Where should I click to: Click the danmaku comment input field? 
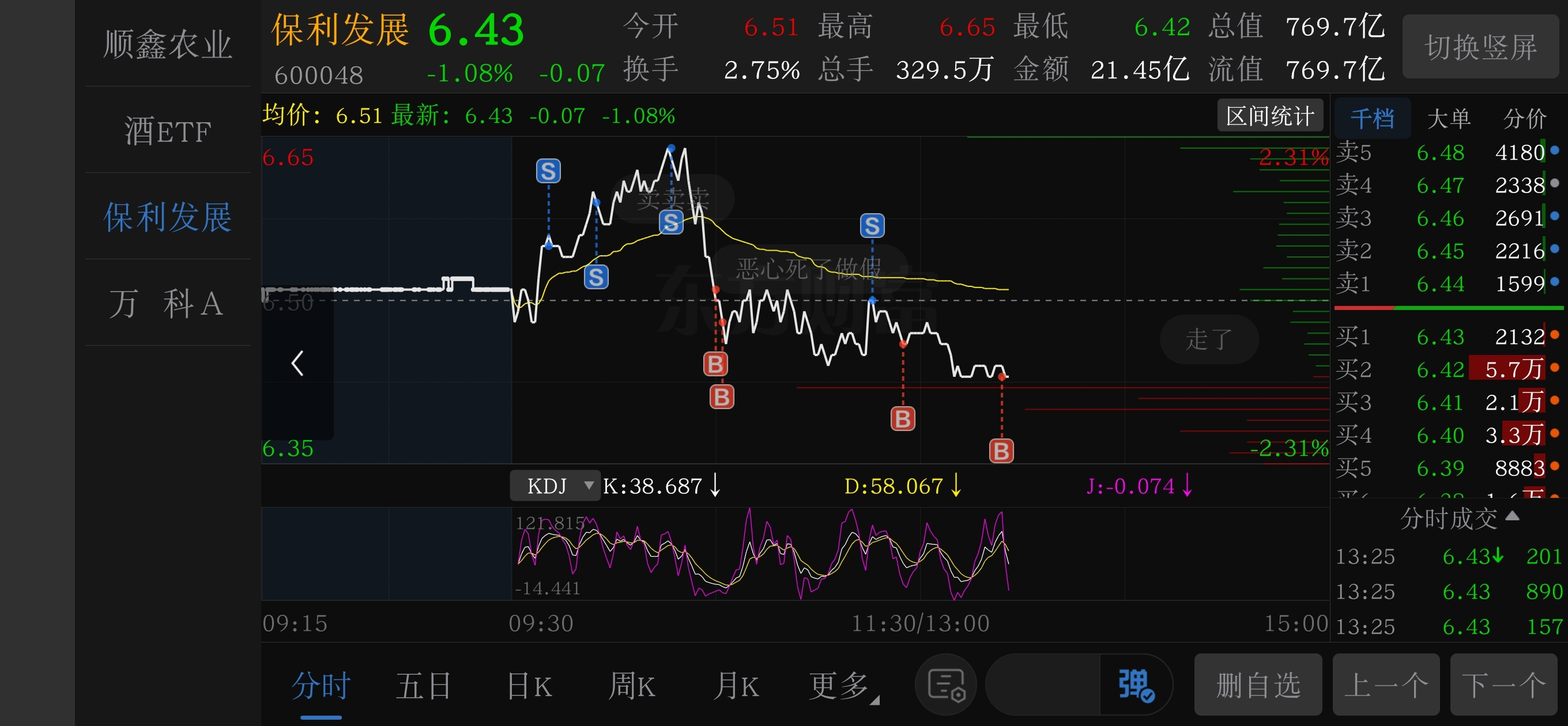click(1042, 685)
